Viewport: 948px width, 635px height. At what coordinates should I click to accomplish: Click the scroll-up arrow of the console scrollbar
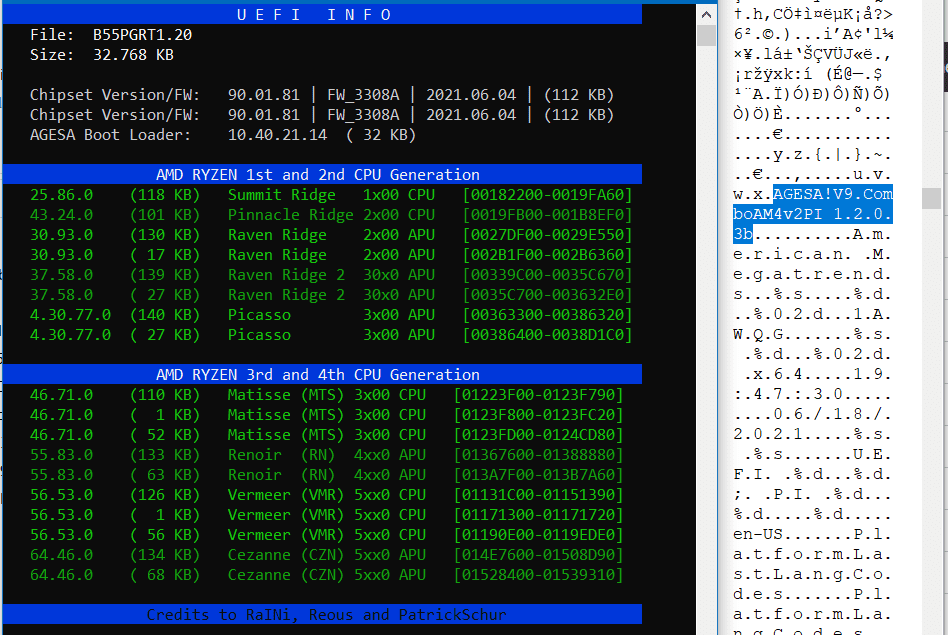706,15
